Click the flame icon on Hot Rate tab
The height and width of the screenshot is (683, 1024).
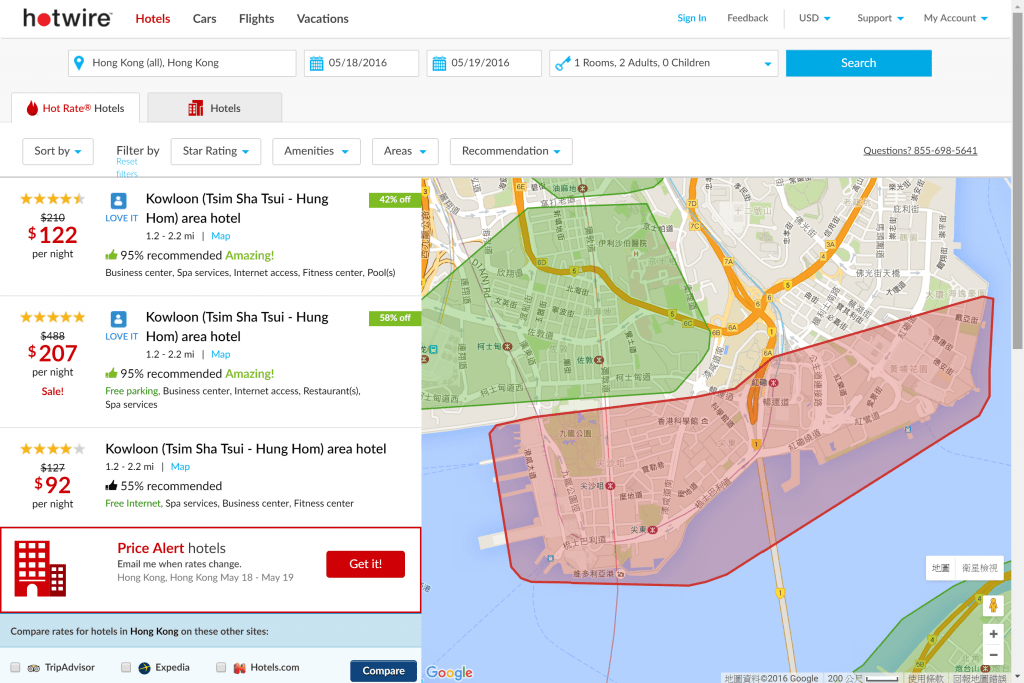tap(32, 108)
